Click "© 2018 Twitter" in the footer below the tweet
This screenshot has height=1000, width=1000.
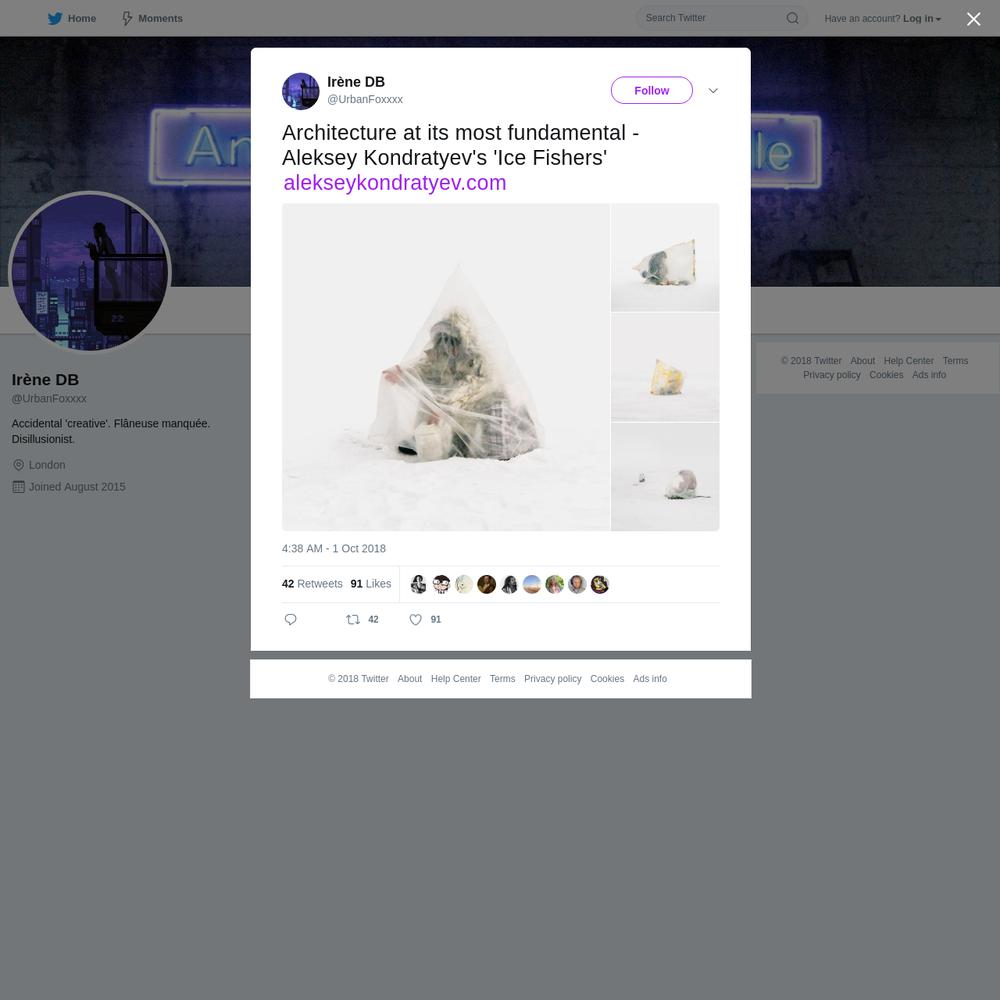tap(358, 679)
